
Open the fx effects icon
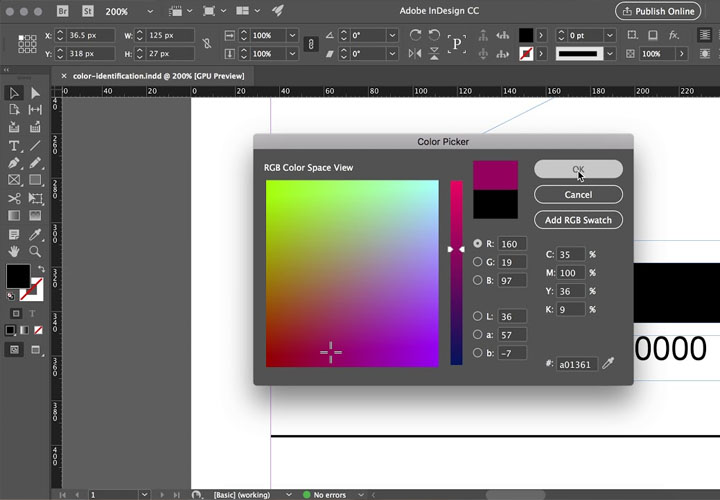(674, 35)
